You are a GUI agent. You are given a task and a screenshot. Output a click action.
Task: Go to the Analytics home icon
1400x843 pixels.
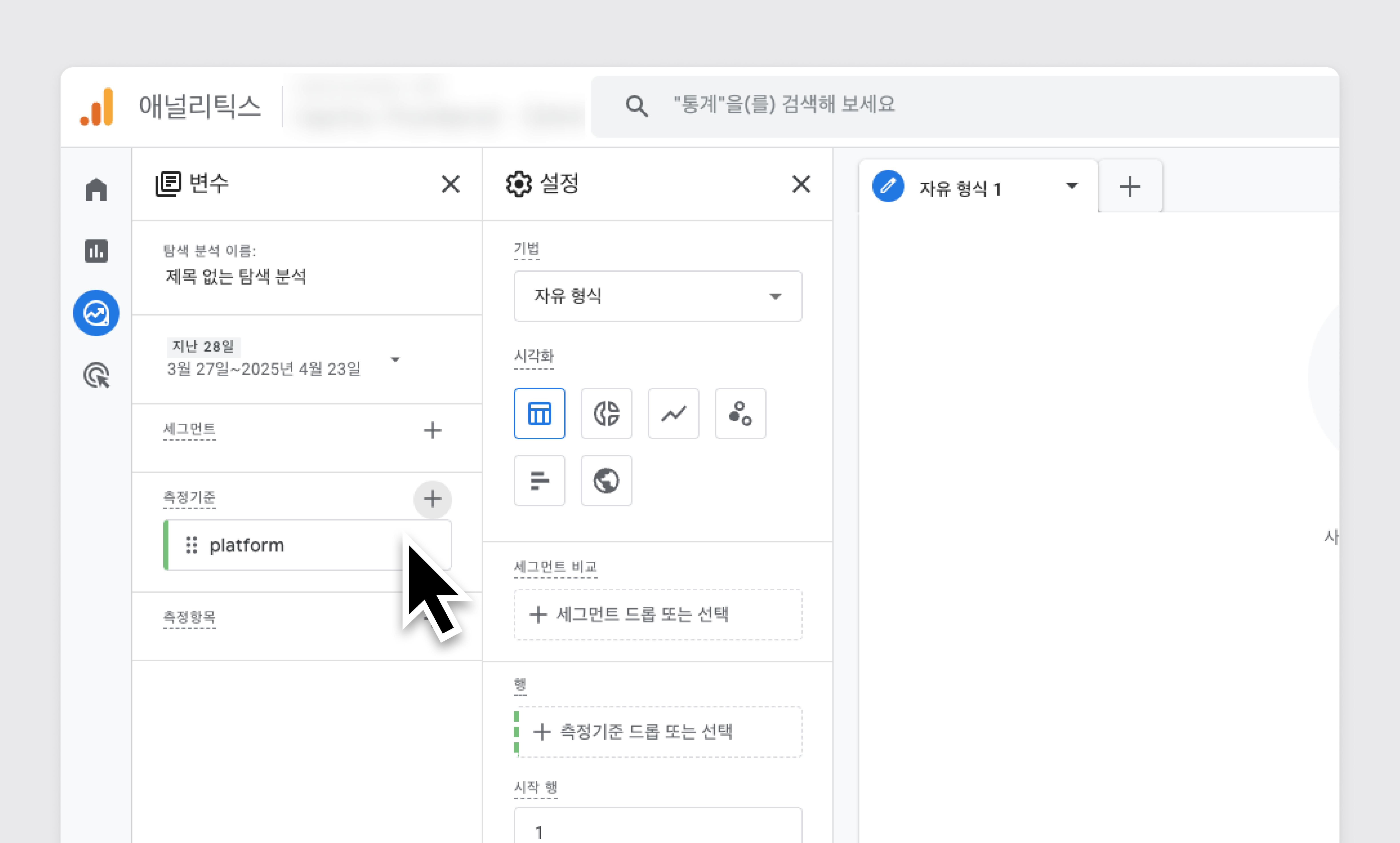pyautogui.click(x=96, y=189)
